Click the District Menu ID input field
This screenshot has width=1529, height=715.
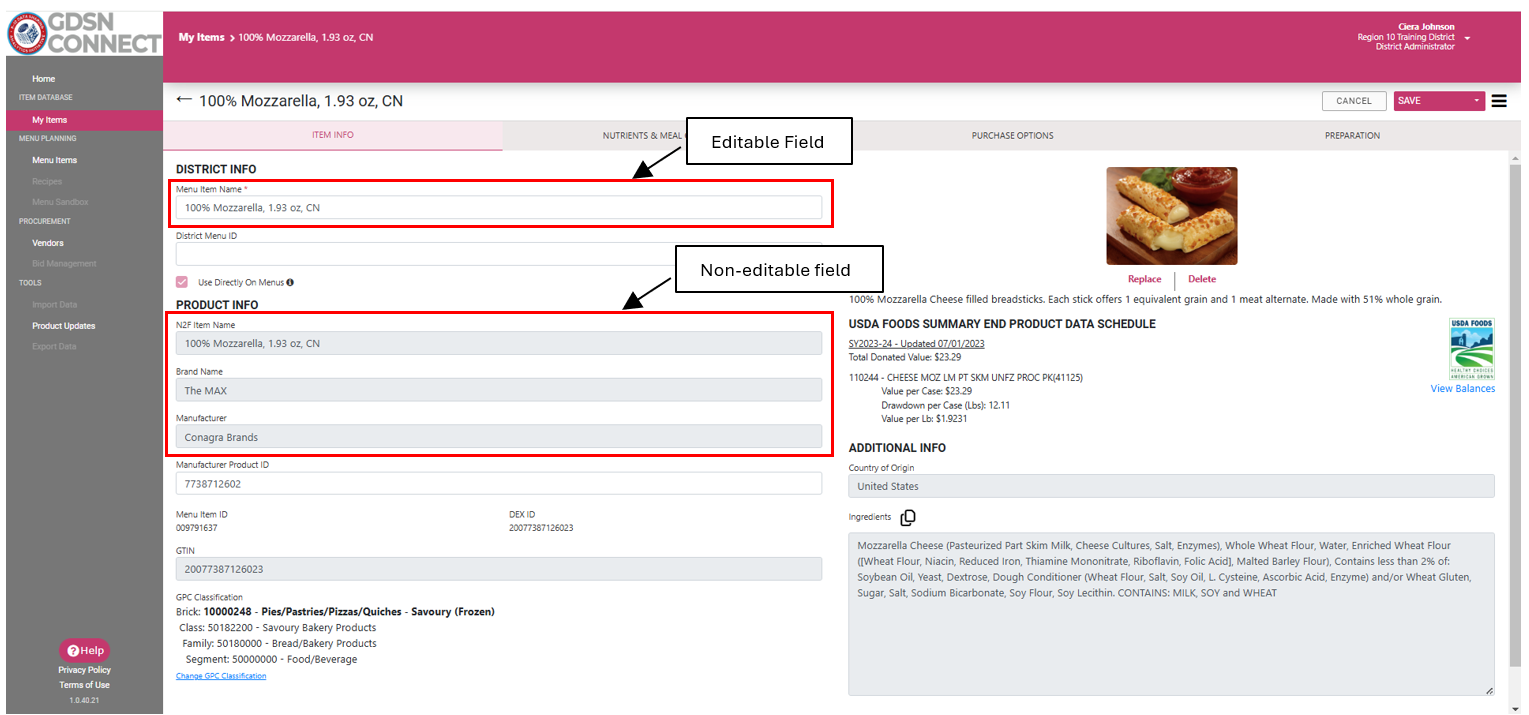pos(499,254)
